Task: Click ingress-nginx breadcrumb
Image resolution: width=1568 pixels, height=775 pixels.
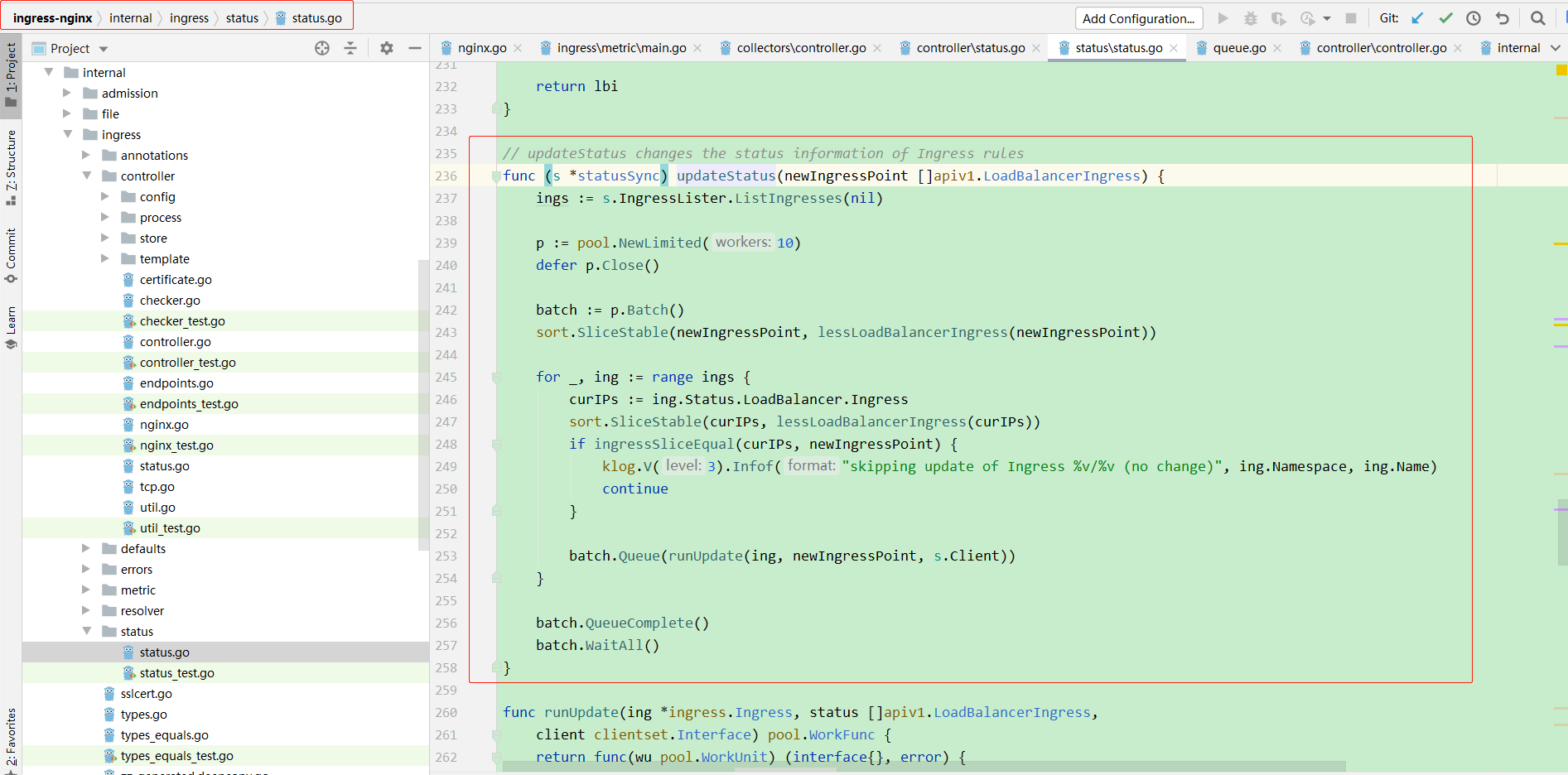Action: [x=52, y=18]
